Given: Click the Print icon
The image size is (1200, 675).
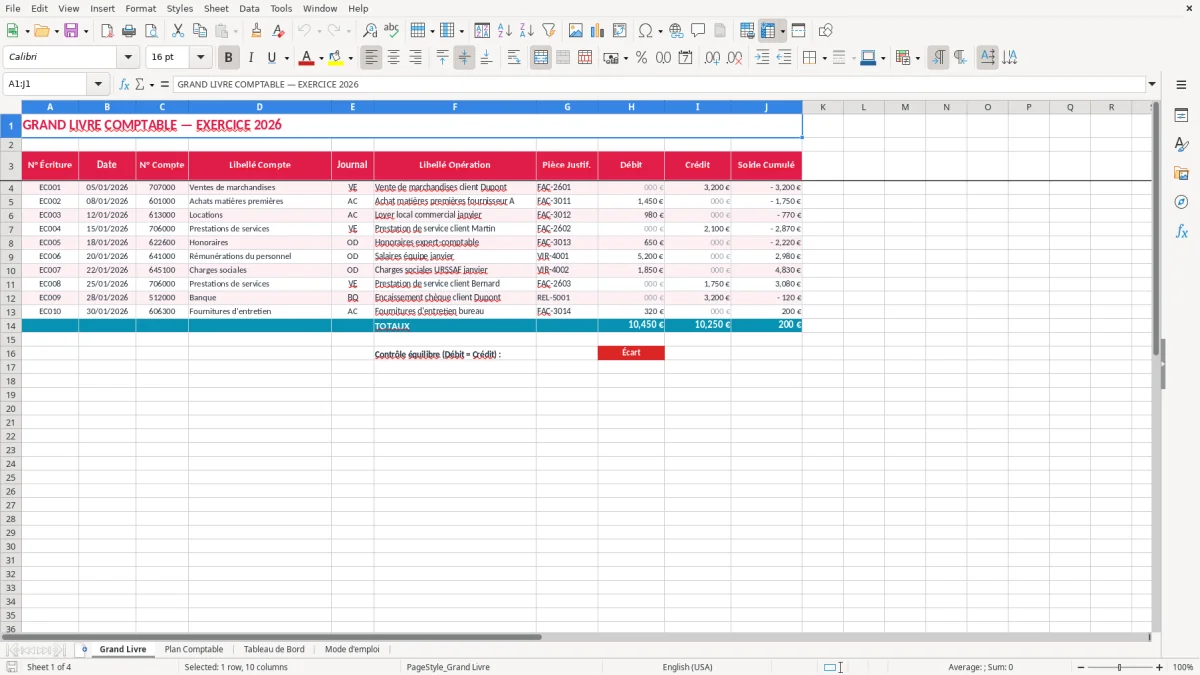Looking at the screenshot, I should click(129, 31).
